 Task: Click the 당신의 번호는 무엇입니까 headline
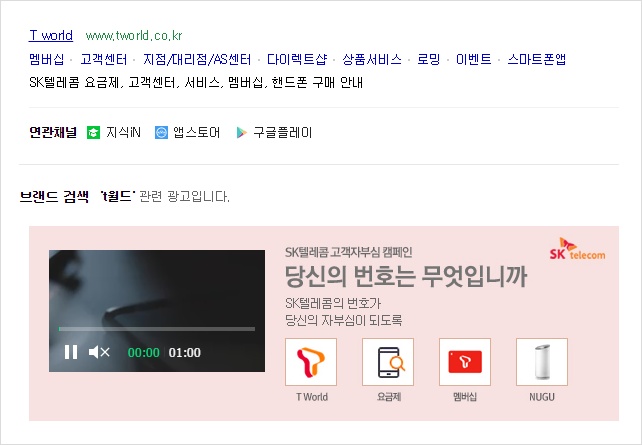tap(406, 276)
